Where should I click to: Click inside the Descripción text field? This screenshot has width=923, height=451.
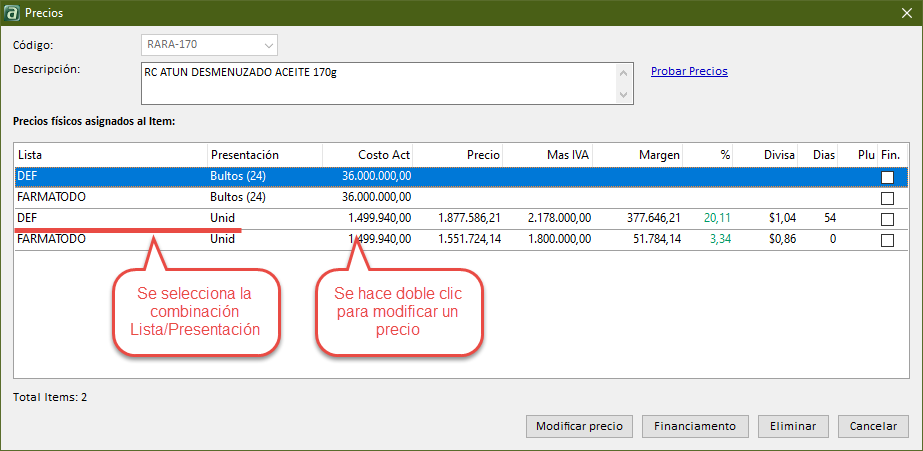(380, 83)
